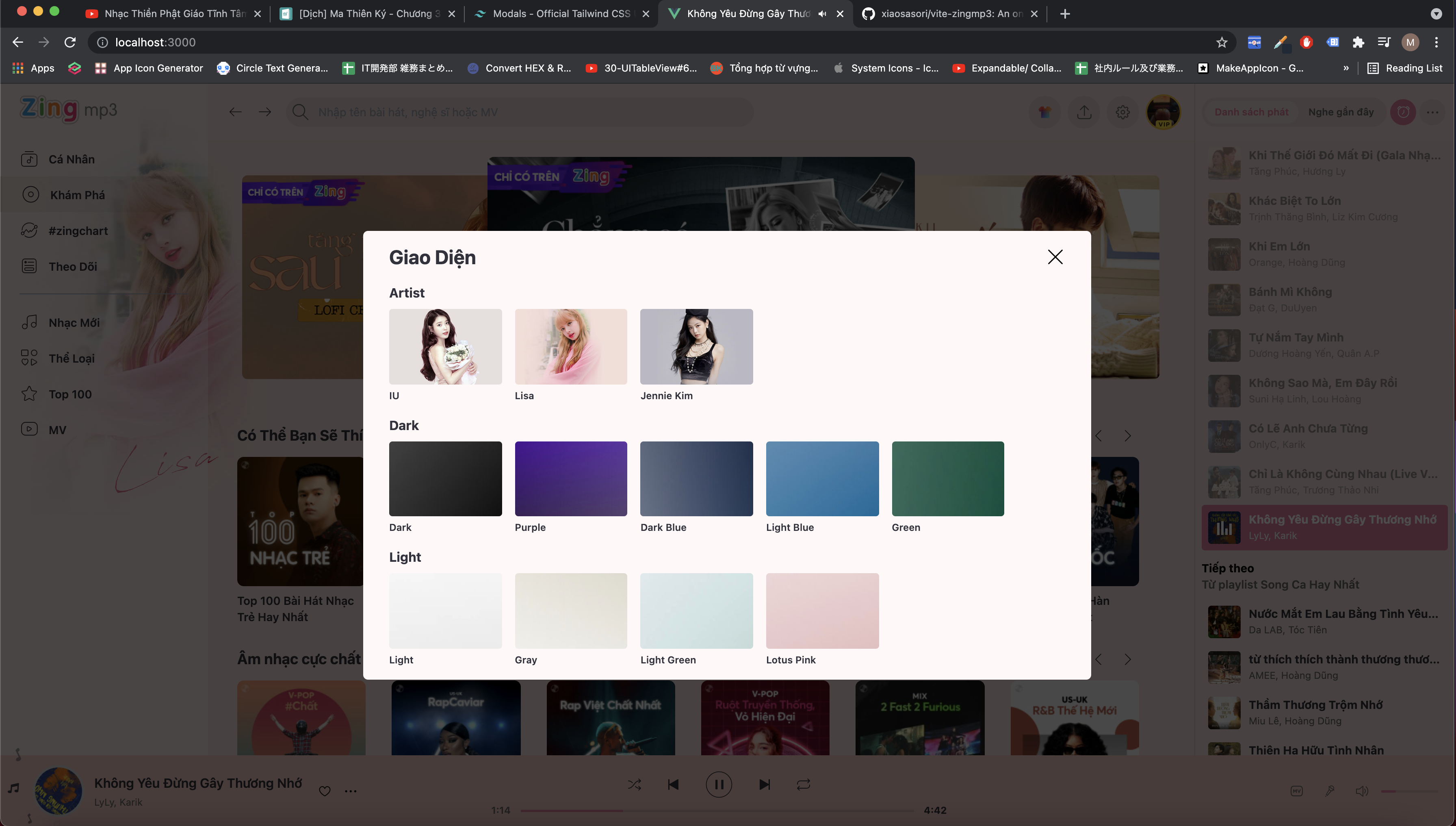Switch to Nghe gần đây tab
The image size is (1456, 826).
click(1340, 112)
